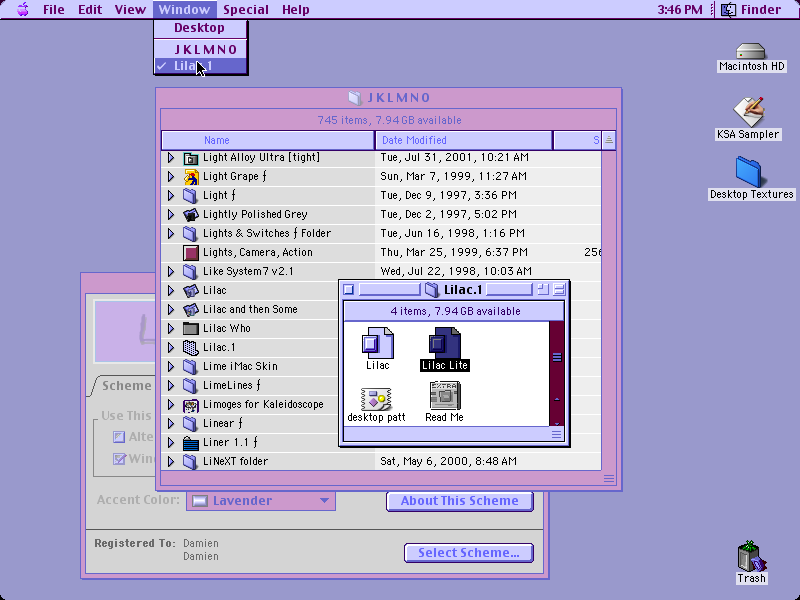The width and height of the screenshot is (800, 600).
Task: Reverse sort order in JKLMNO window
Action: (x=609, y=140)
